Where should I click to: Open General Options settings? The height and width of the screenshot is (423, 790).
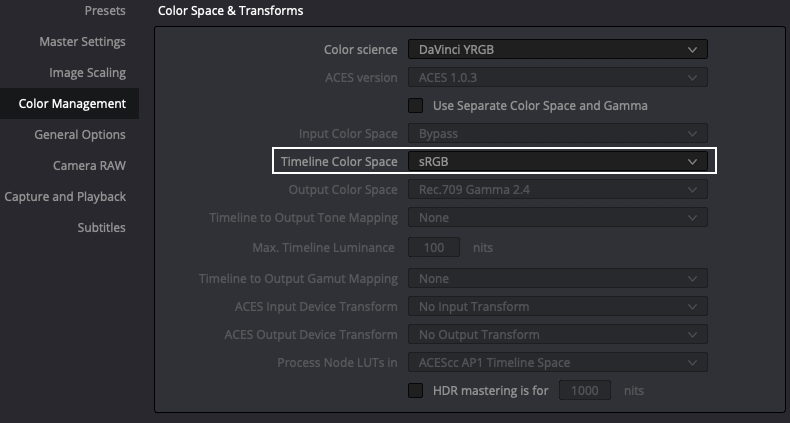click(x=80, y=135)
